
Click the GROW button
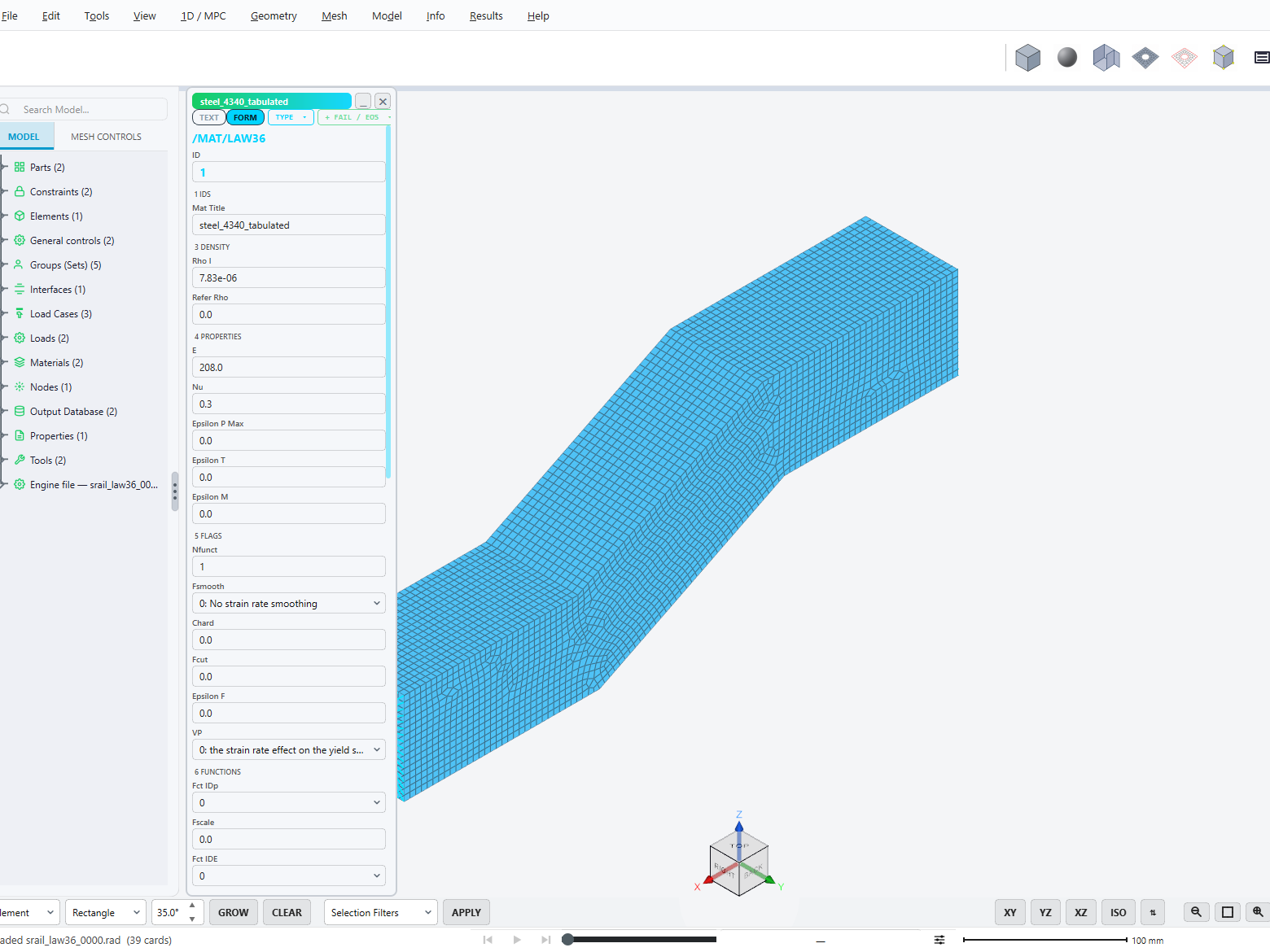pos(234,912)
